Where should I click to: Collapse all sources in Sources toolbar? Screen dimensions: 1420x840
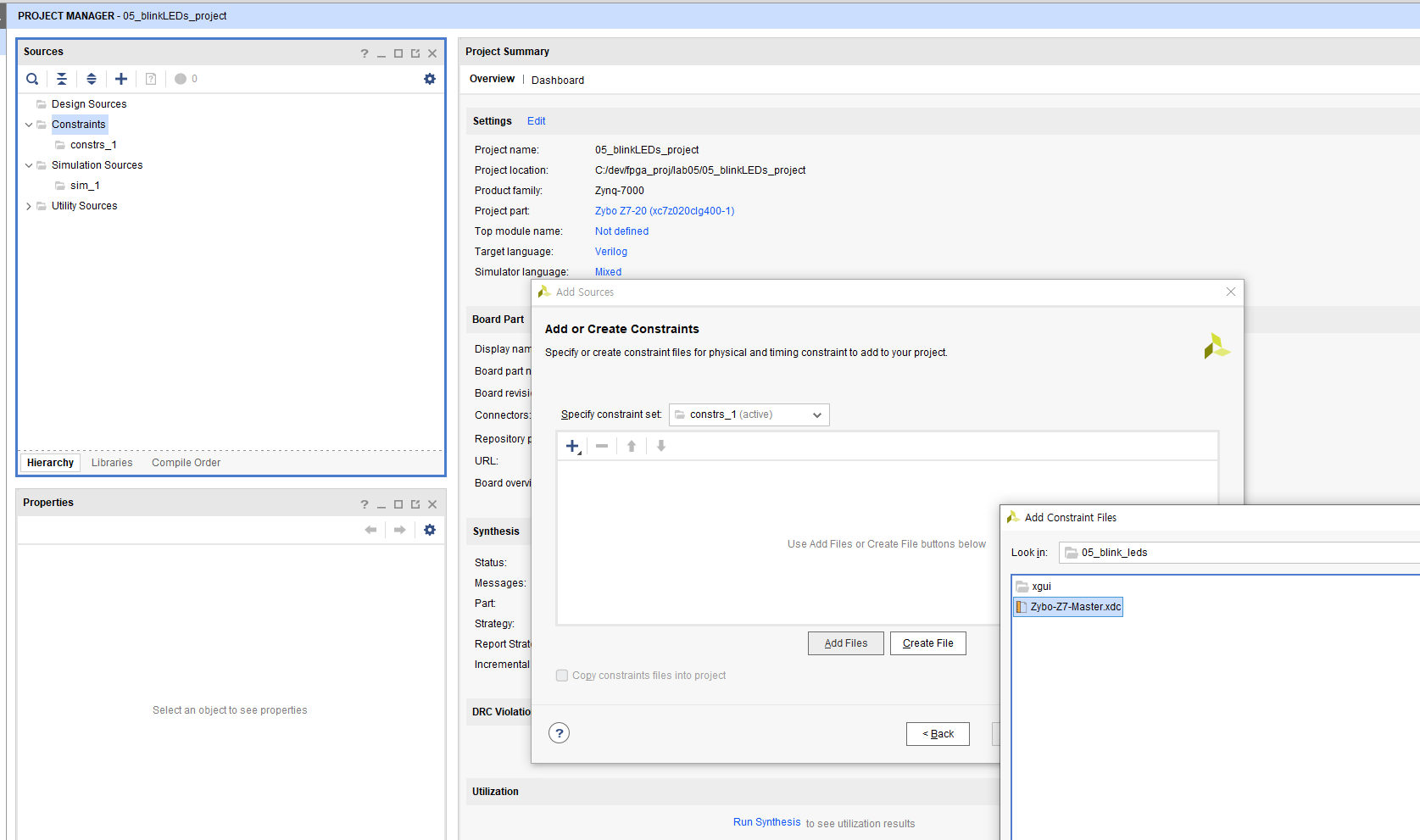click(x=62, y=79)
